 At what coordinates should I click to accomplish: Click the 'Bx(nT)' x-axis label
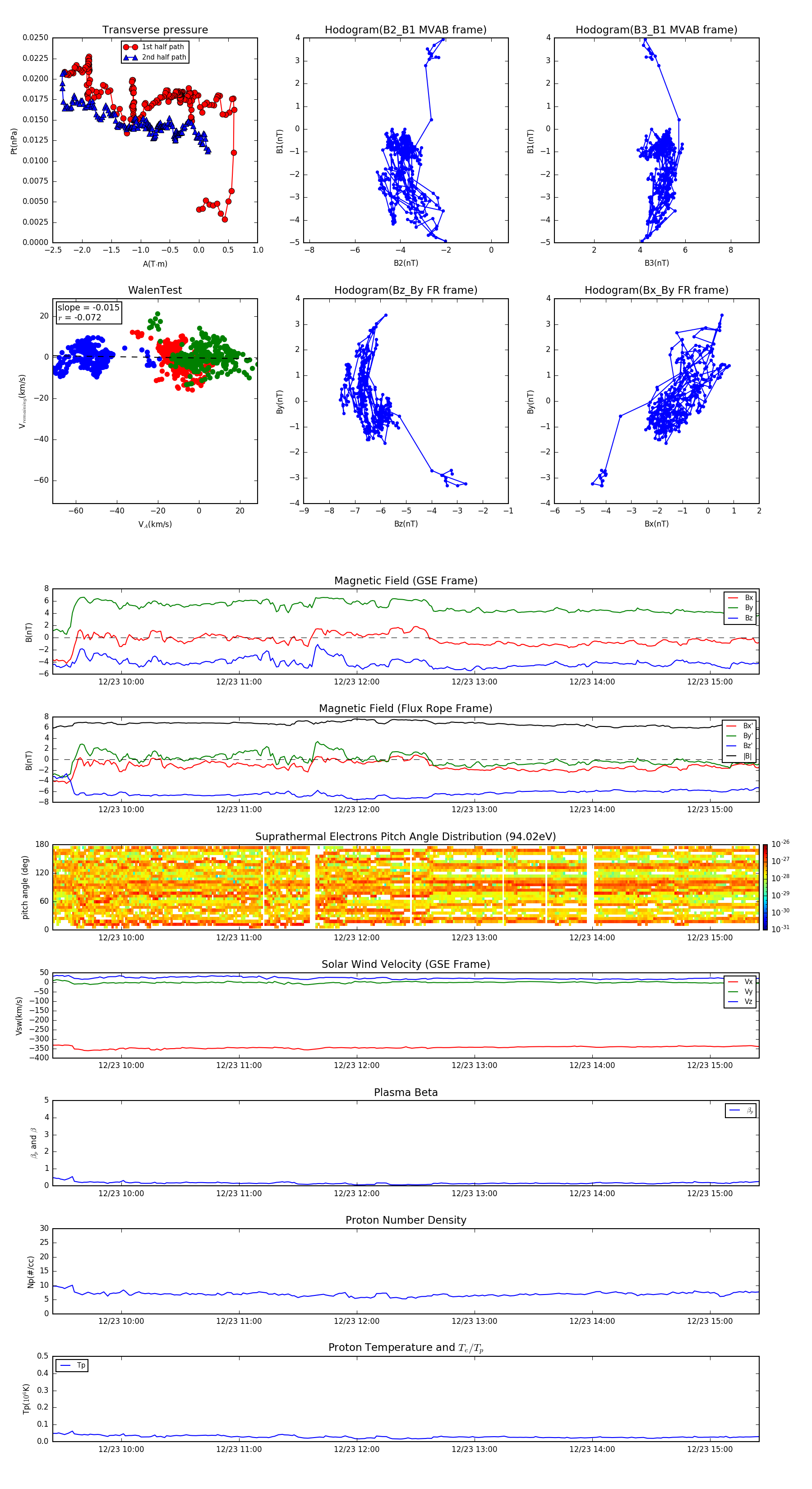click(x=656, y=524)
